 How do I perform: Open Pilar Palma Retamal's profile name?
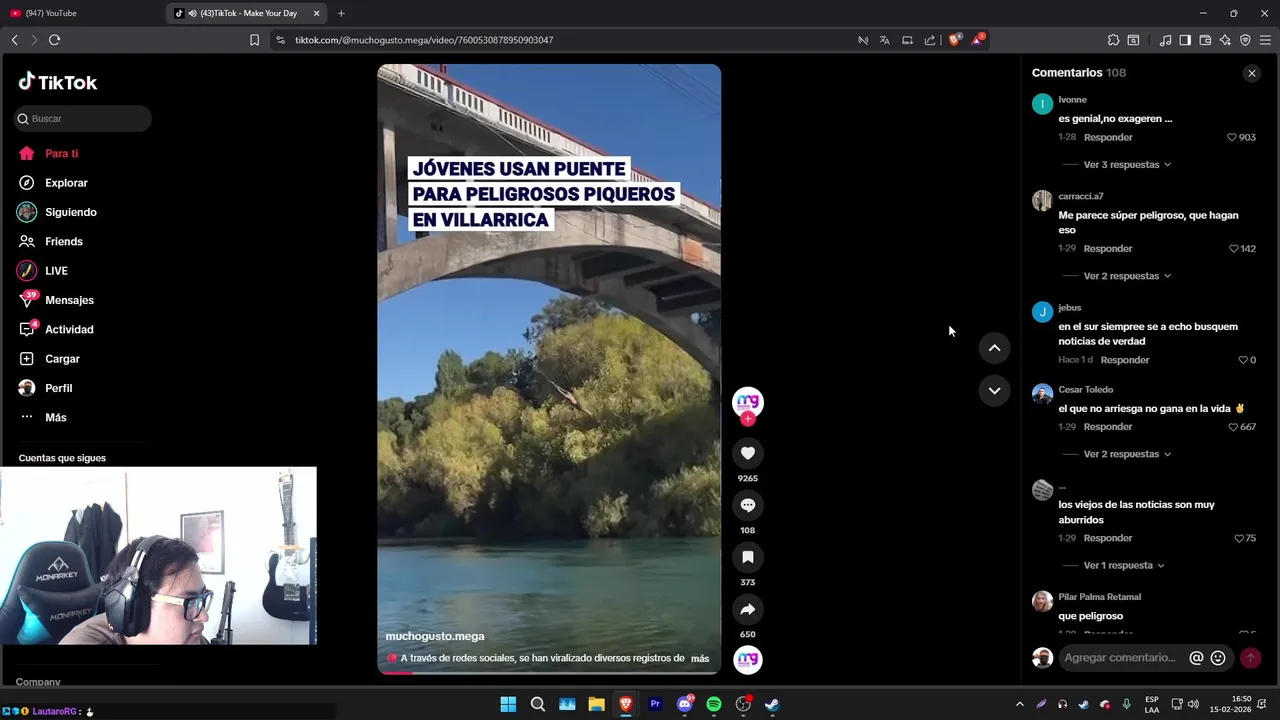(x=1099, y=597)
